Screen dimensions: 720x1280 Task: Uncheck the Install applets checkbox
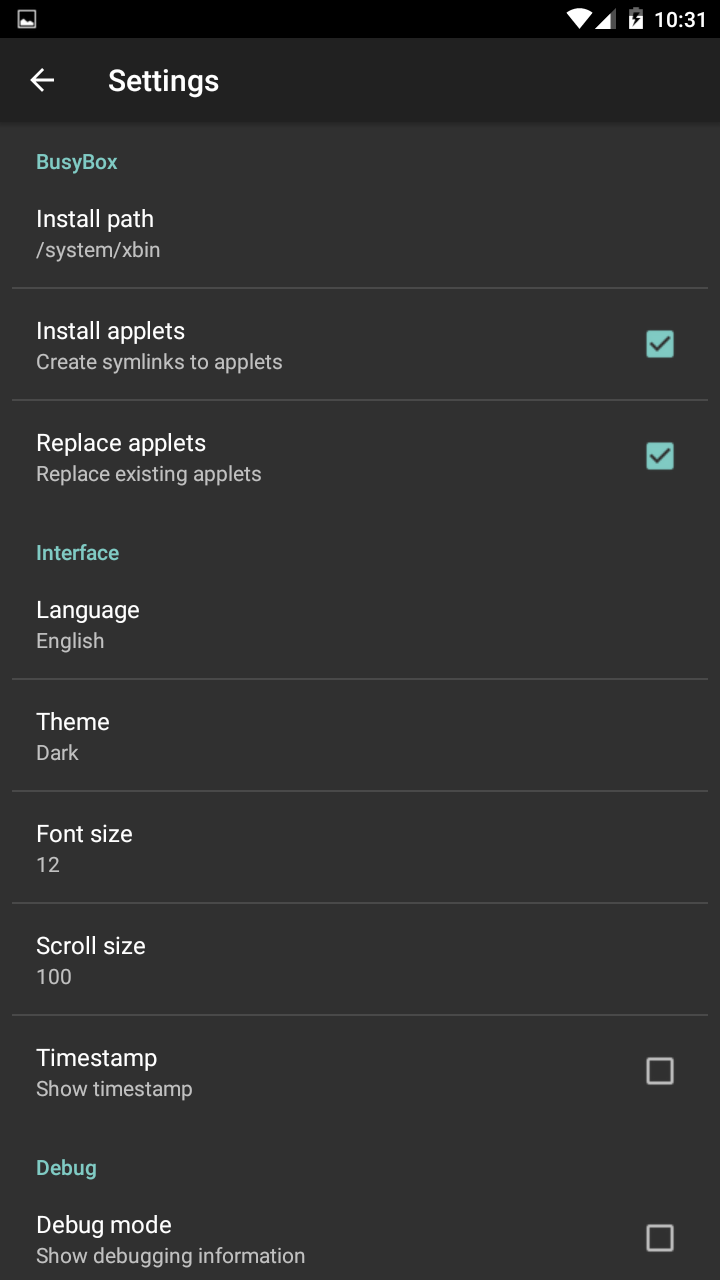(660, 344)
